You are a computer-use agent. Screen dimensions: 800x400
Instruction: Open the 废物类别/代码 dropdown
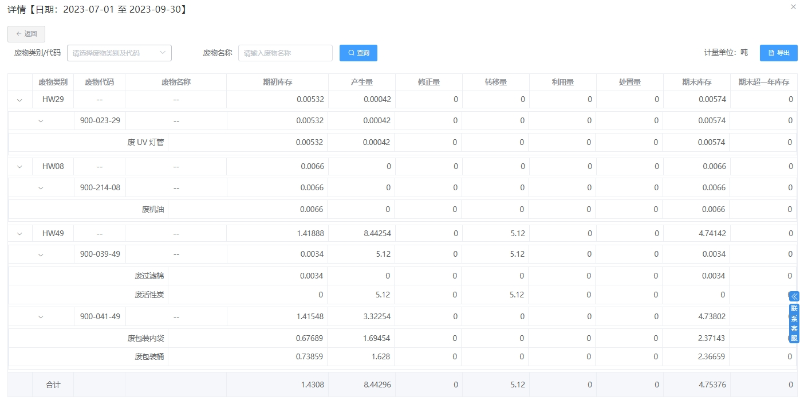pos(119,53)
